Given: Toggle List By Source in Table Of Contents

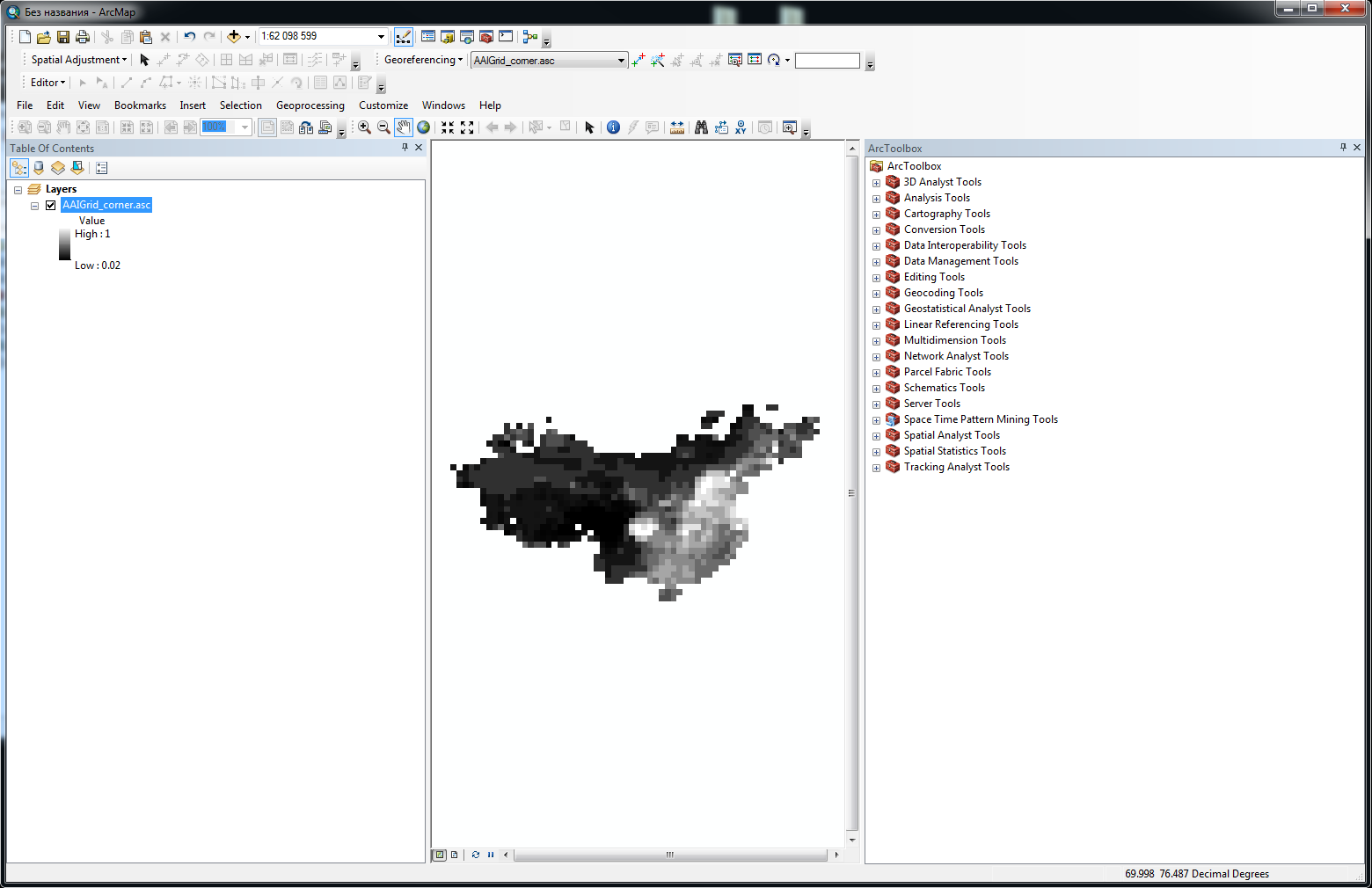Looking at the screenshot, I should click(39, 167).
